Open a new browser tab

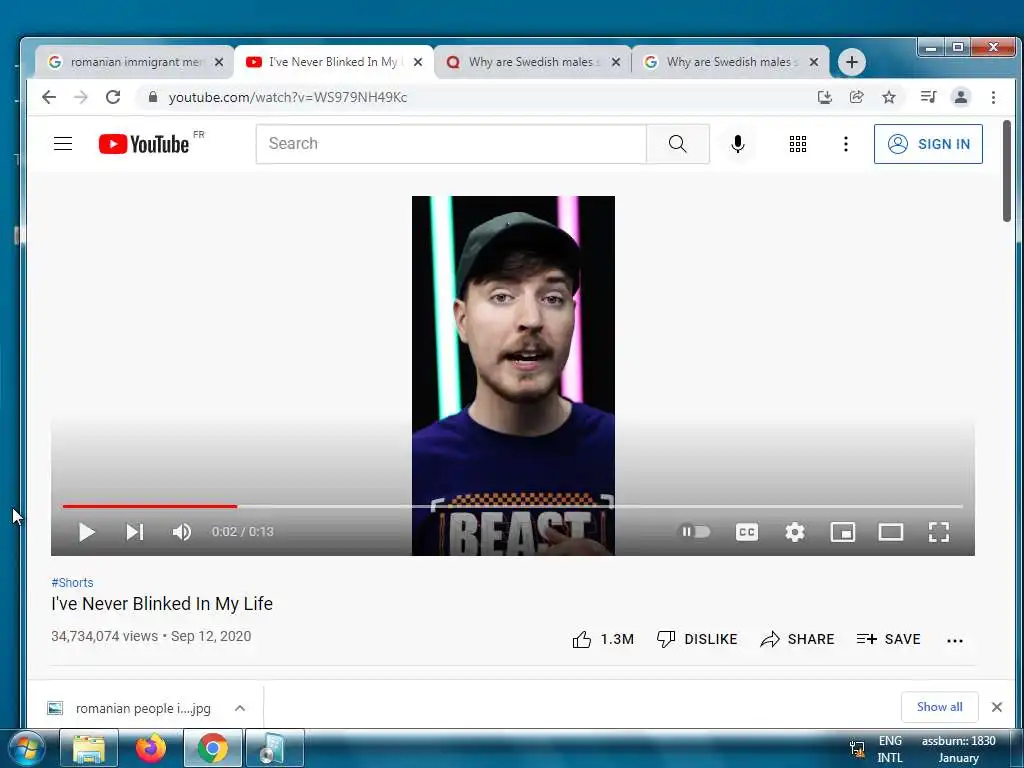pos(852,62)
